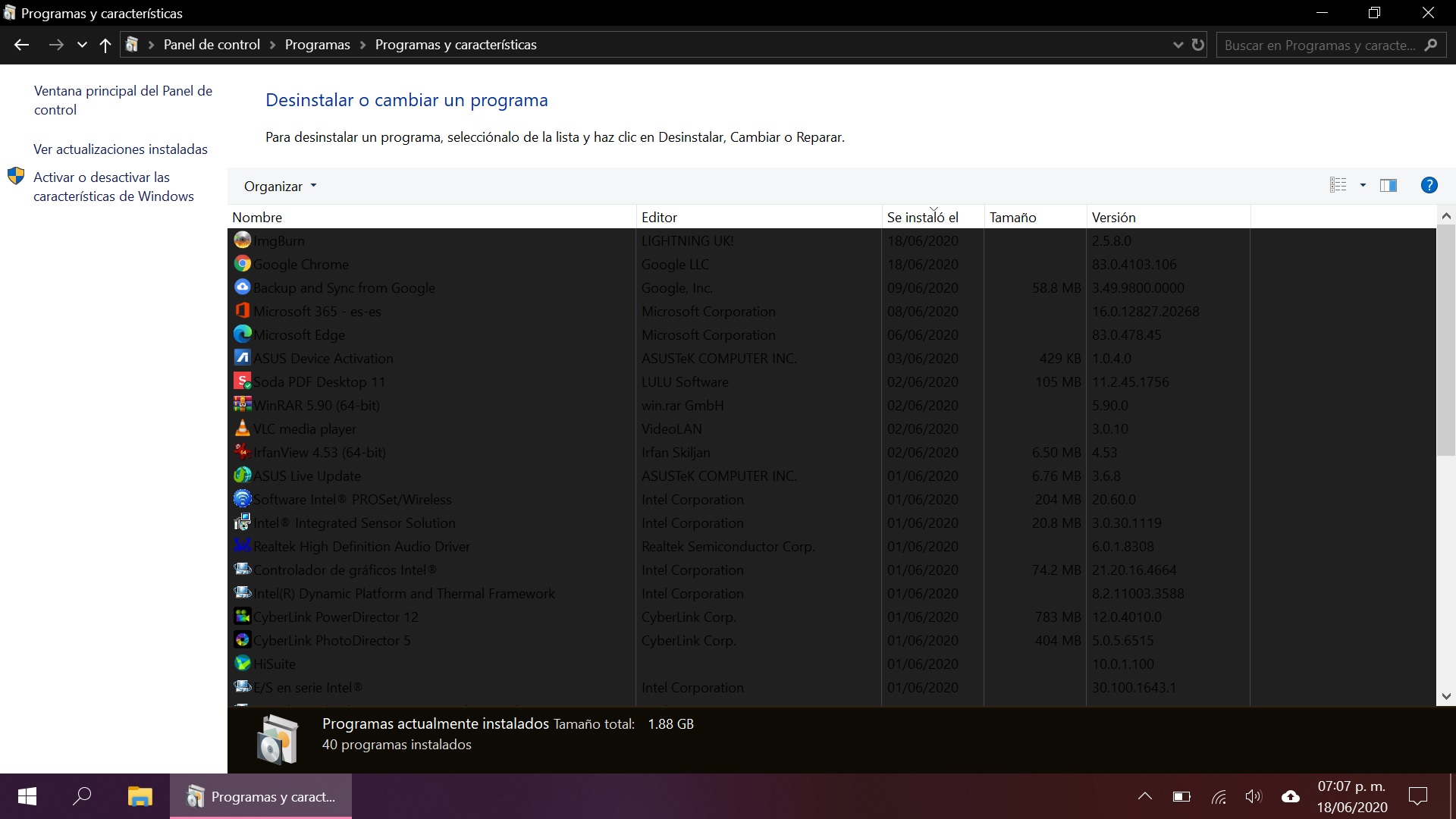The width and height of the screenshot is (1456, 819).
Task: Click the IrfanView program icon
Action: (243, 452)
